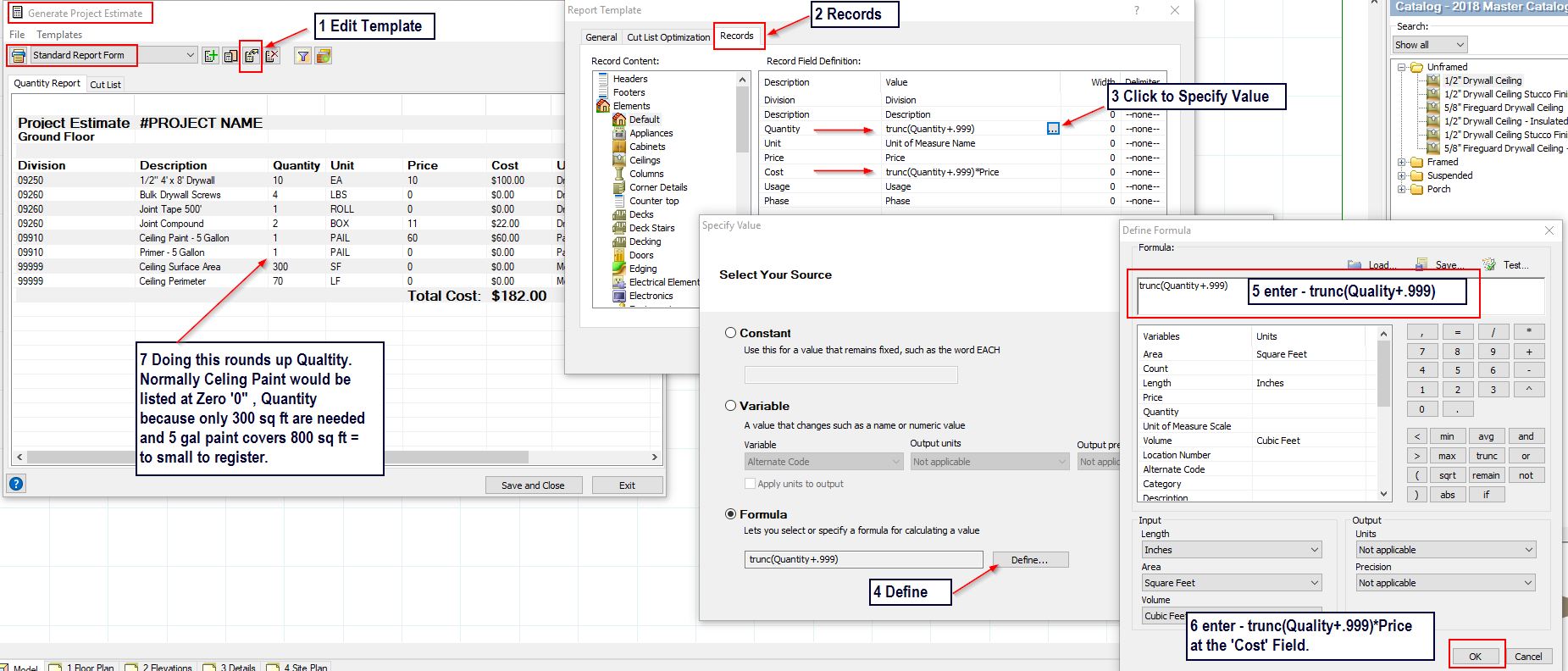1568x671 pixels.
Task: Click the Exit button
Action: (x=627, y=485)
